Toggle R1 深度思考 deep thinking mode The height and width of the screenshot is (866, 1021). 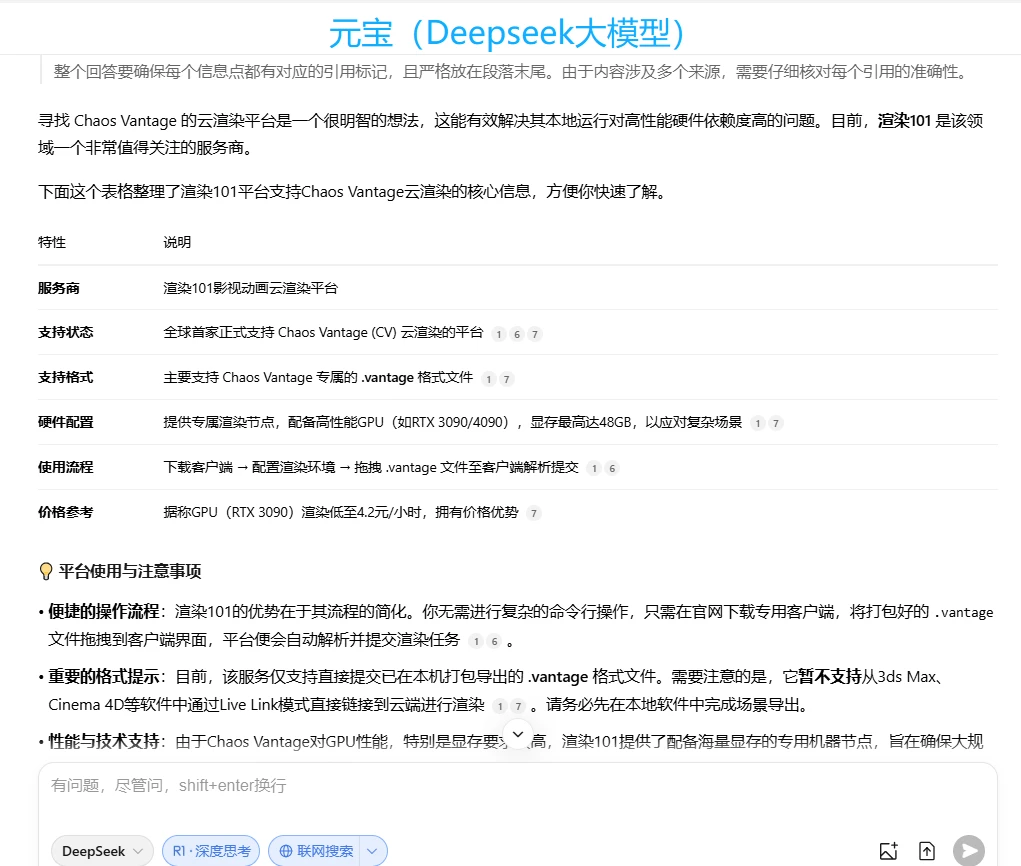point(211,851)
